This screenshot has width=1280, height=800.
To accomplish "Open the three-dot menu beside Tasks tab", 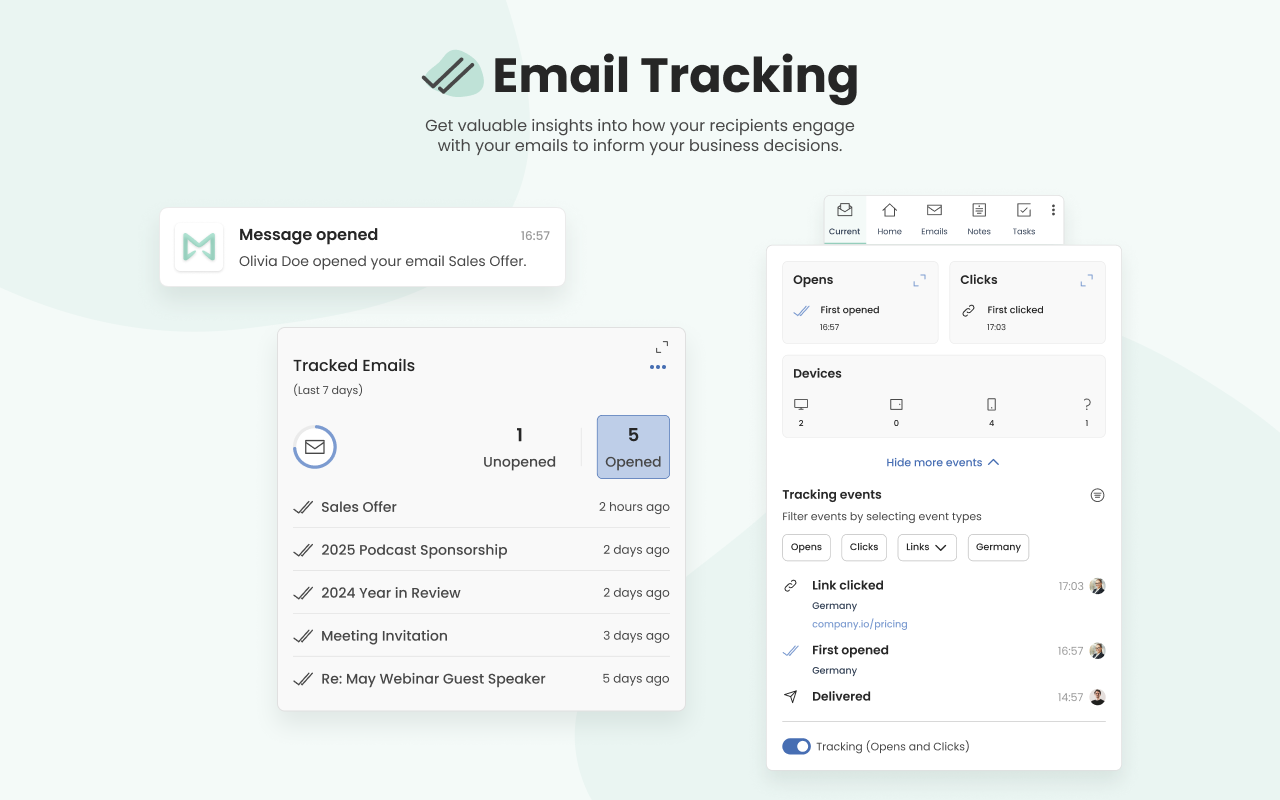I will coord(1053,210).
